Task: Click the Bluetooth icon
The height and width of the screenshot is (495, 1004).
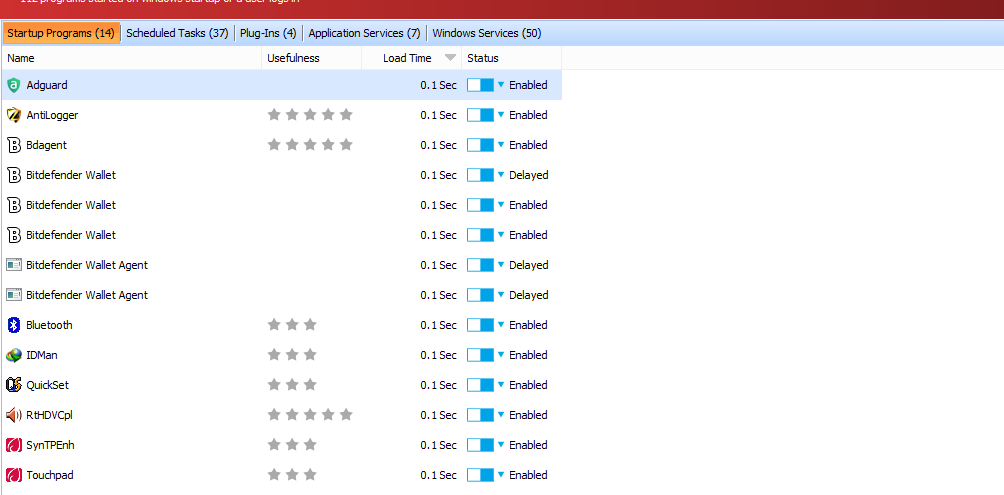Action: pos(13,325)
